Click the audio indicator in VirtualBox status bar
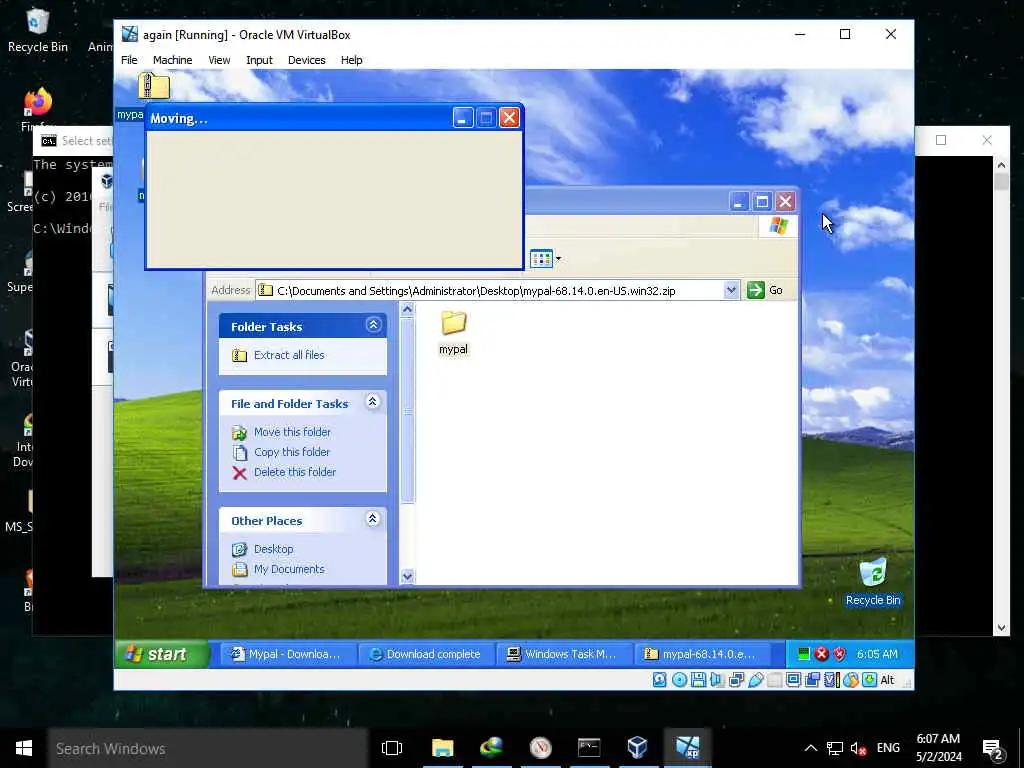The height and width of the screenshot is (768, 1024). pos(717,680)
